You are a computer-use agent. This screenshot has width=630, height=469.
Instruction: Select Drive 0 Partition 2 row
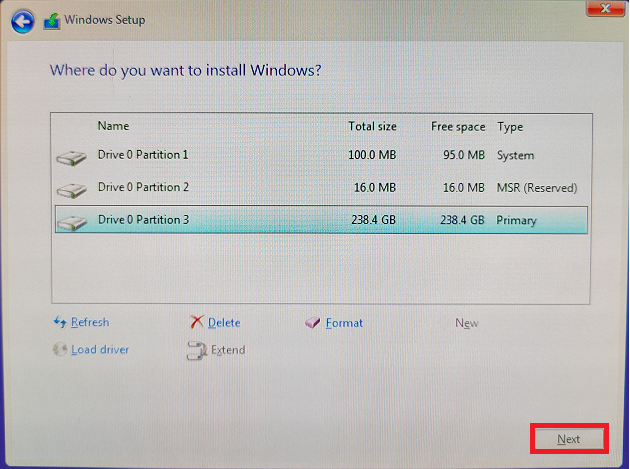(321, 188)
